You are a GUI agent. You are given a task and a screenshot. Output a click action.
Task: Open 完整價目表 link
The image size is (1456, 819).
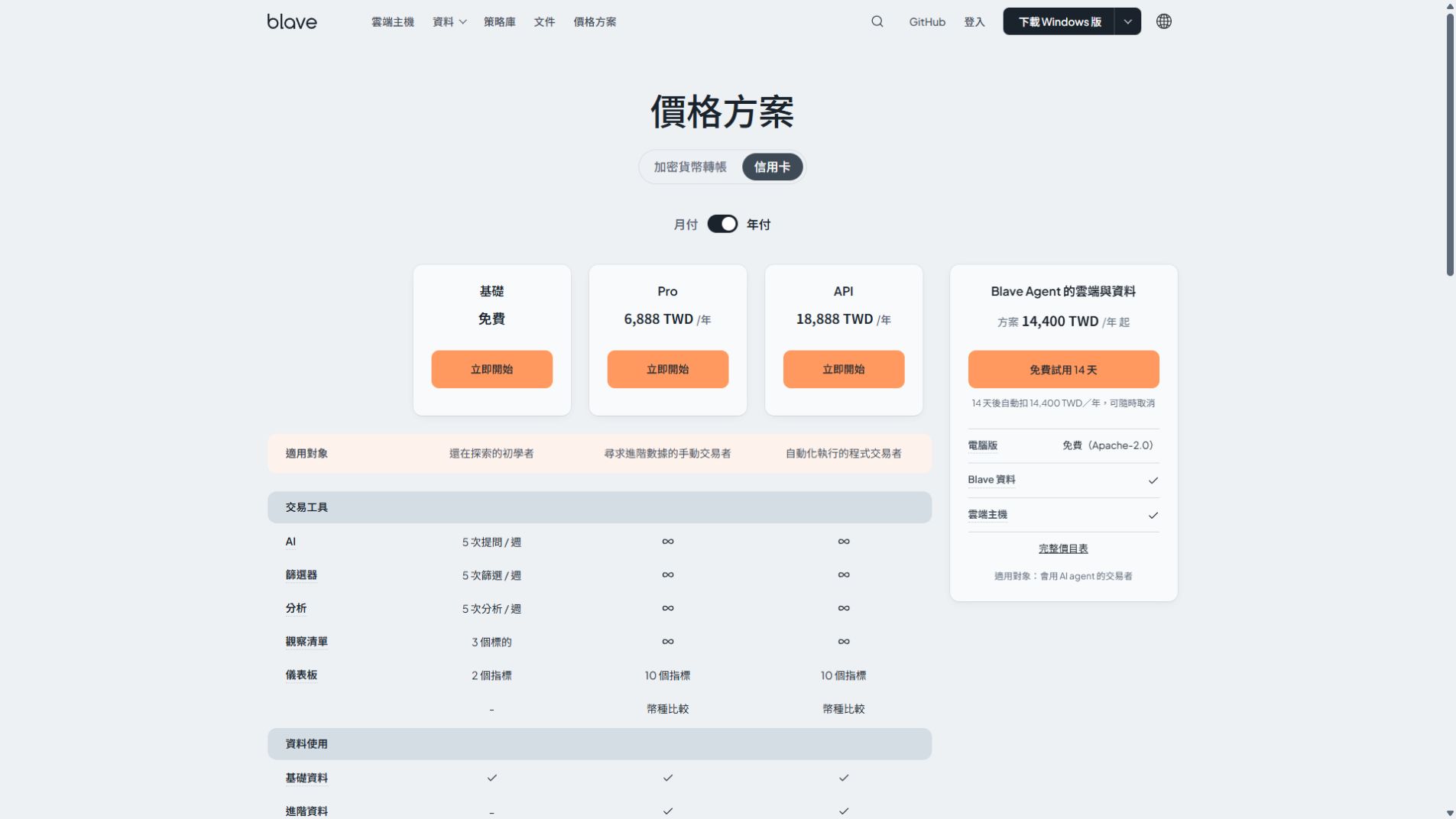tap(1062, 549)
